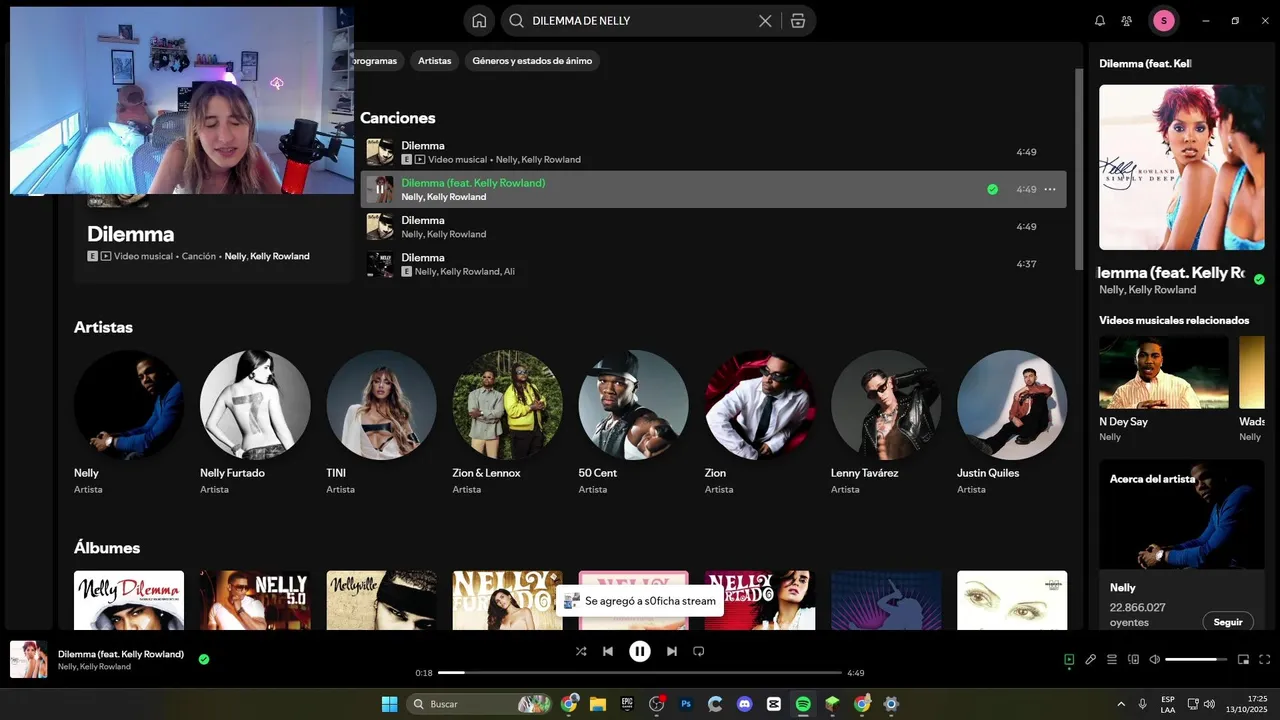Open the Nelly 5.0 album cover
The height and width of the screenshot is (720, 1280).
pos(255,600)
